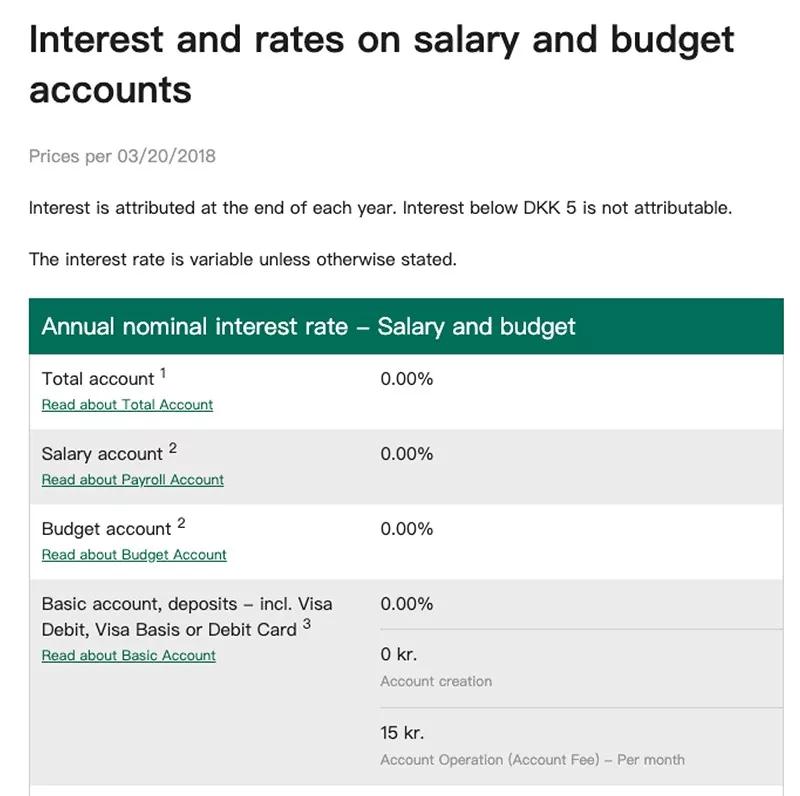Click the 0.00% rate for Total account
Screen dimensions: 800x796
coord(406,379)
